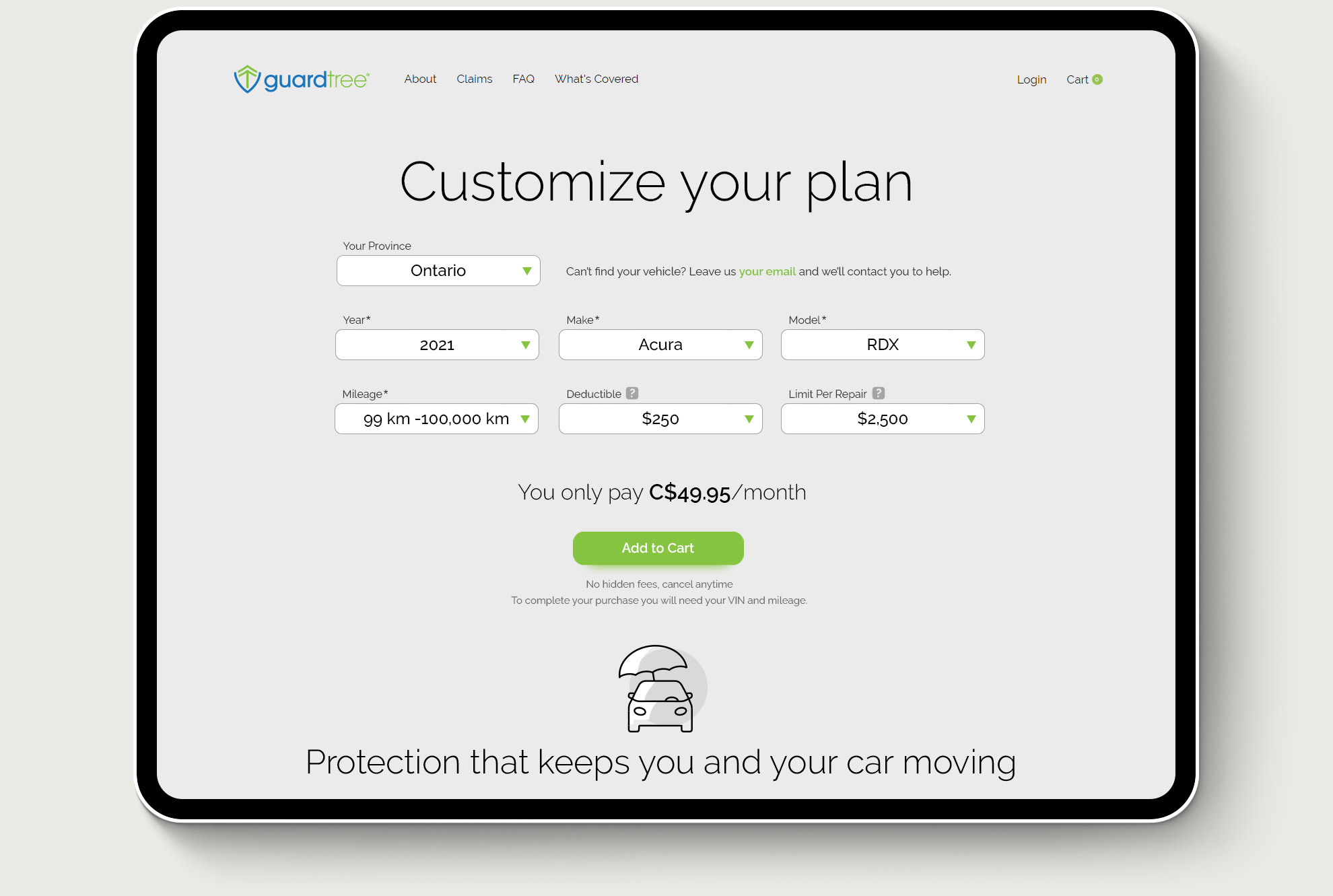Click the Guardtree shield logo icon
Screen dimensions: 1333x896
(244, 78)
